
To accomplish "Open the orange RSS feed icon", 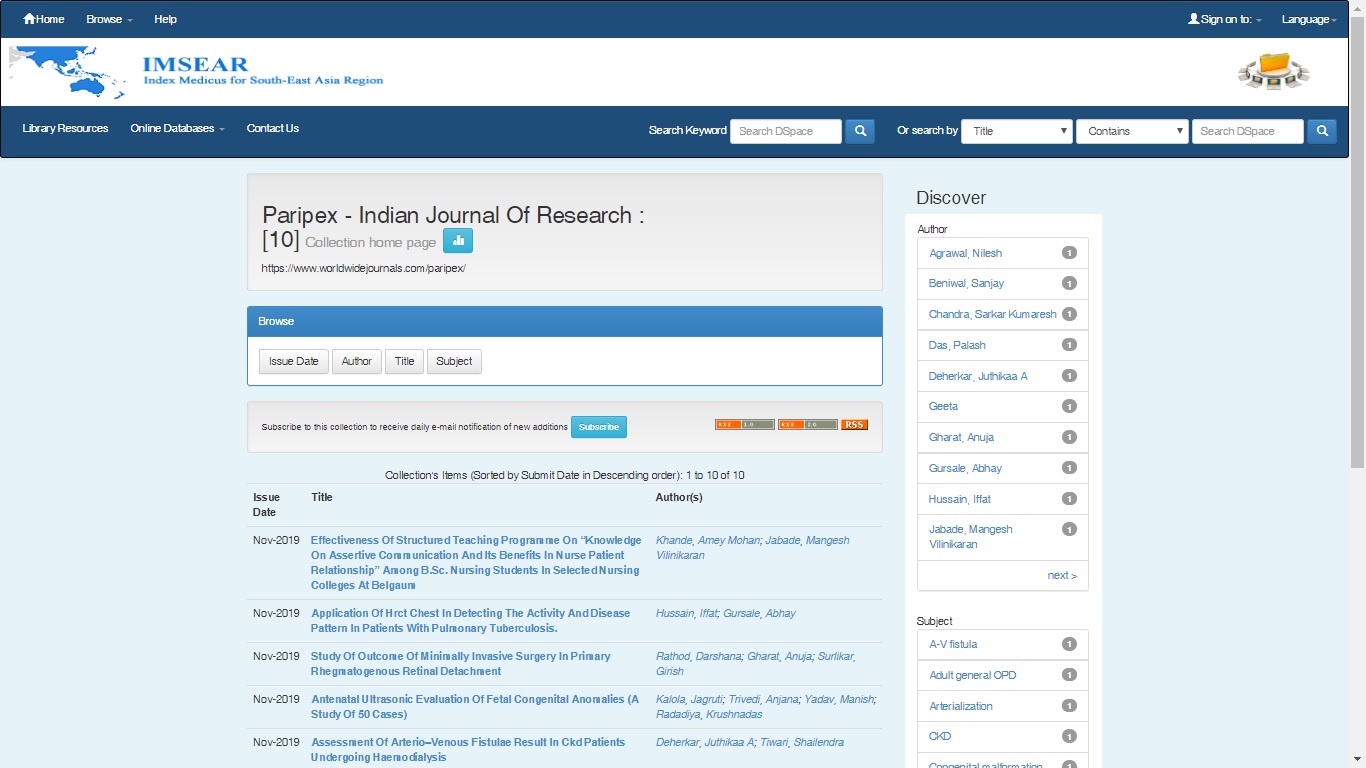I will [x=854, y=425].
